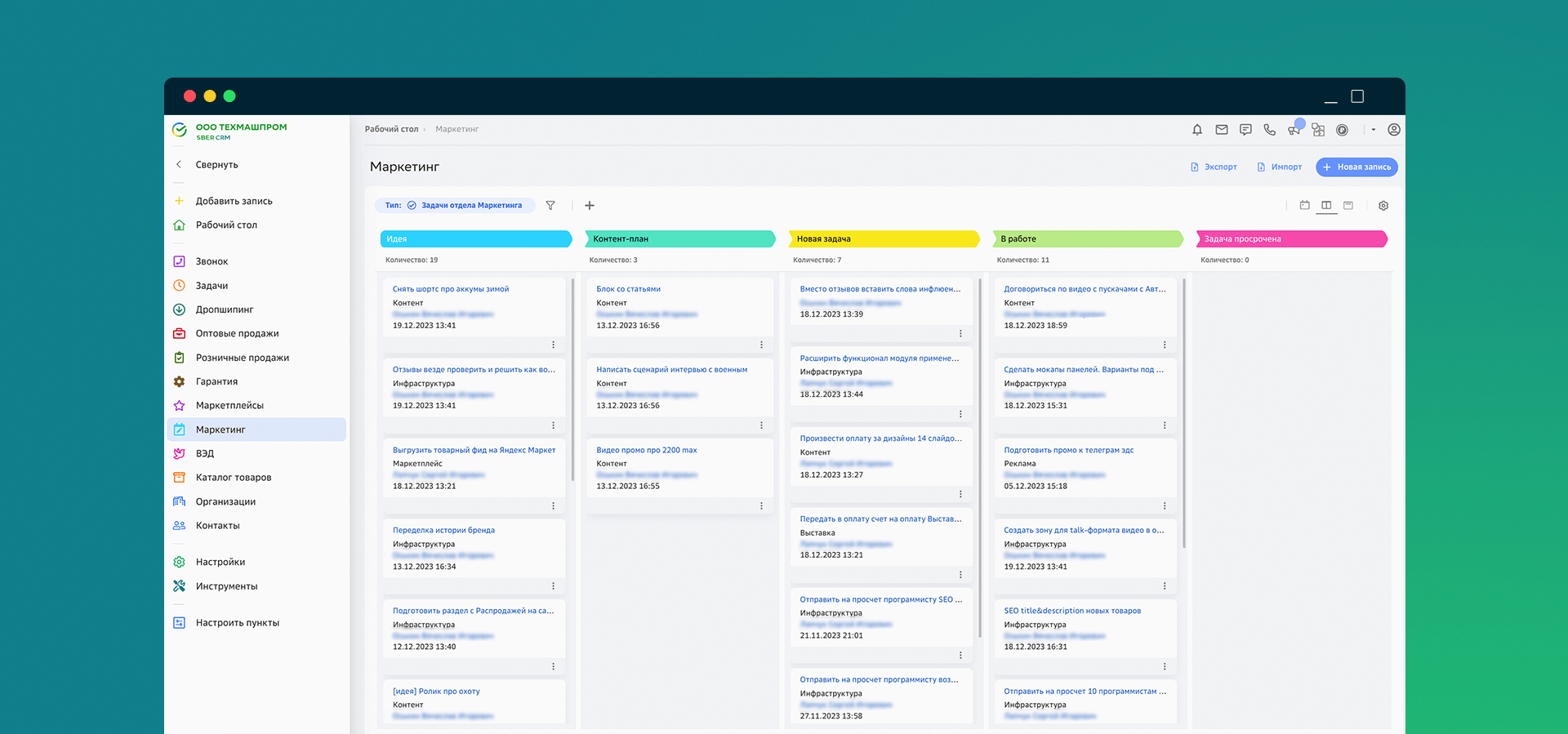This screenshot has height=734, width=1568.
Task: Open menu for Снять шортс про аккумы card
Action: coord(553,345)
